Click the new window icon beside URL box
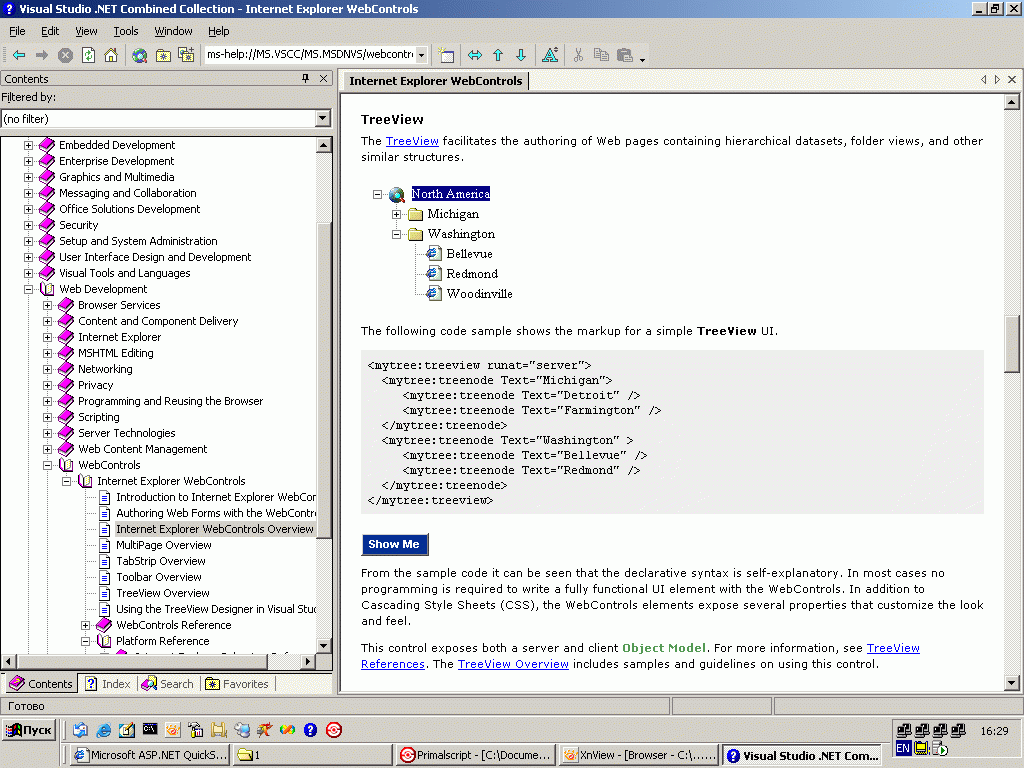1024x768 pixels. pos(447,56)
